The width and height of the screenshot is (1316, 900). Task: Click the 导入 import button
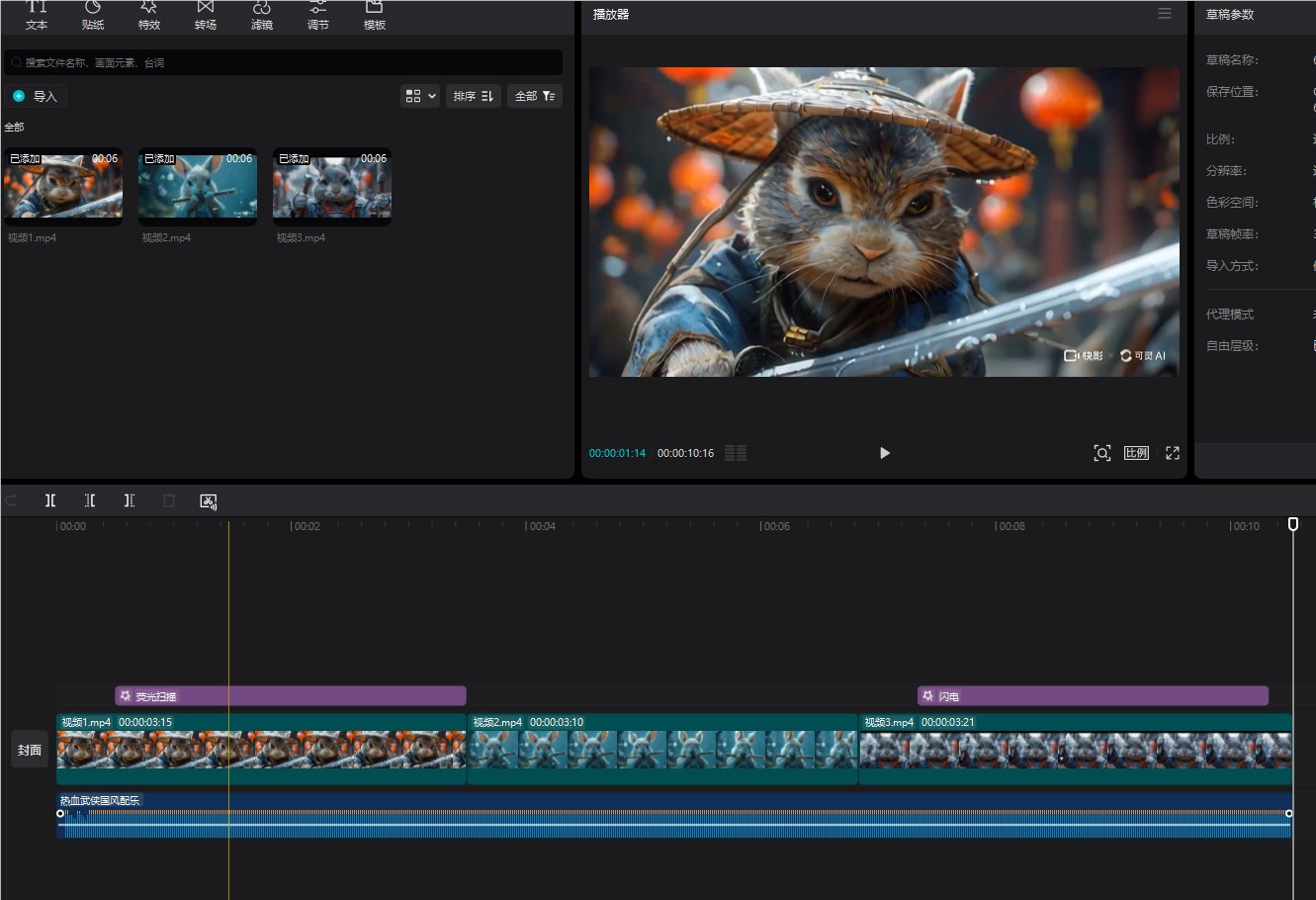pyautogui.click(x=36, y=96)
